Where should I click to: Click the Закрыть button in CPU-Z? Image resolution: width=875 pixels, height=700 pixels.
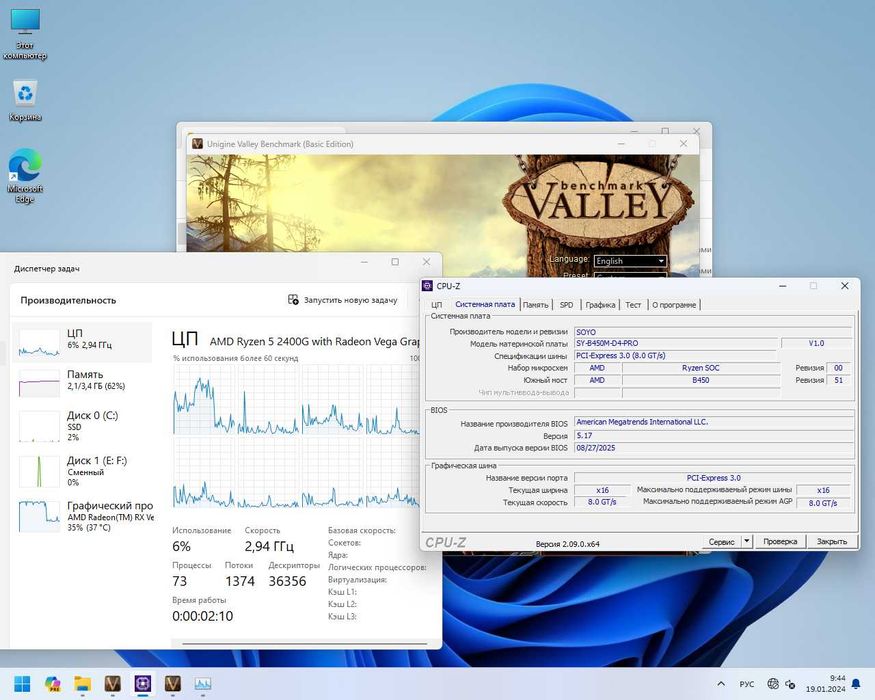pyautogui.click(x=831, y=541)
